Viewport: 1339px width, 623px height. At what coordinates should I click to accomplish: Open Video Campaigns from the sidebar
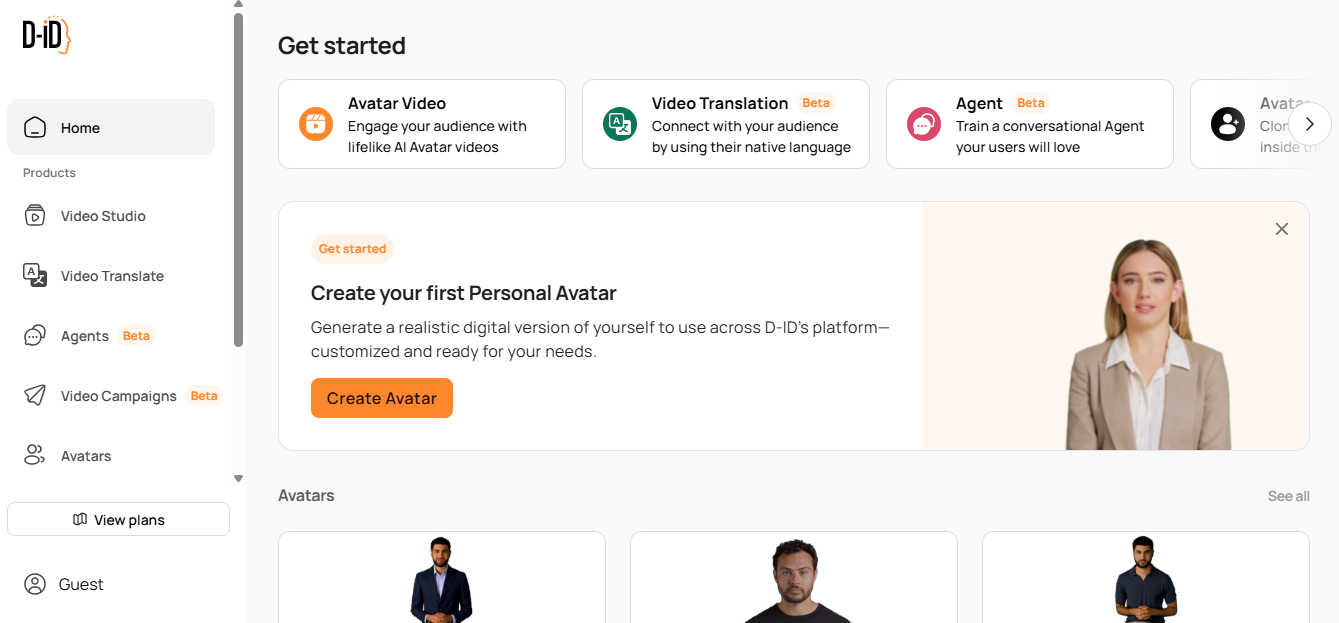click(x=111, y=396)
